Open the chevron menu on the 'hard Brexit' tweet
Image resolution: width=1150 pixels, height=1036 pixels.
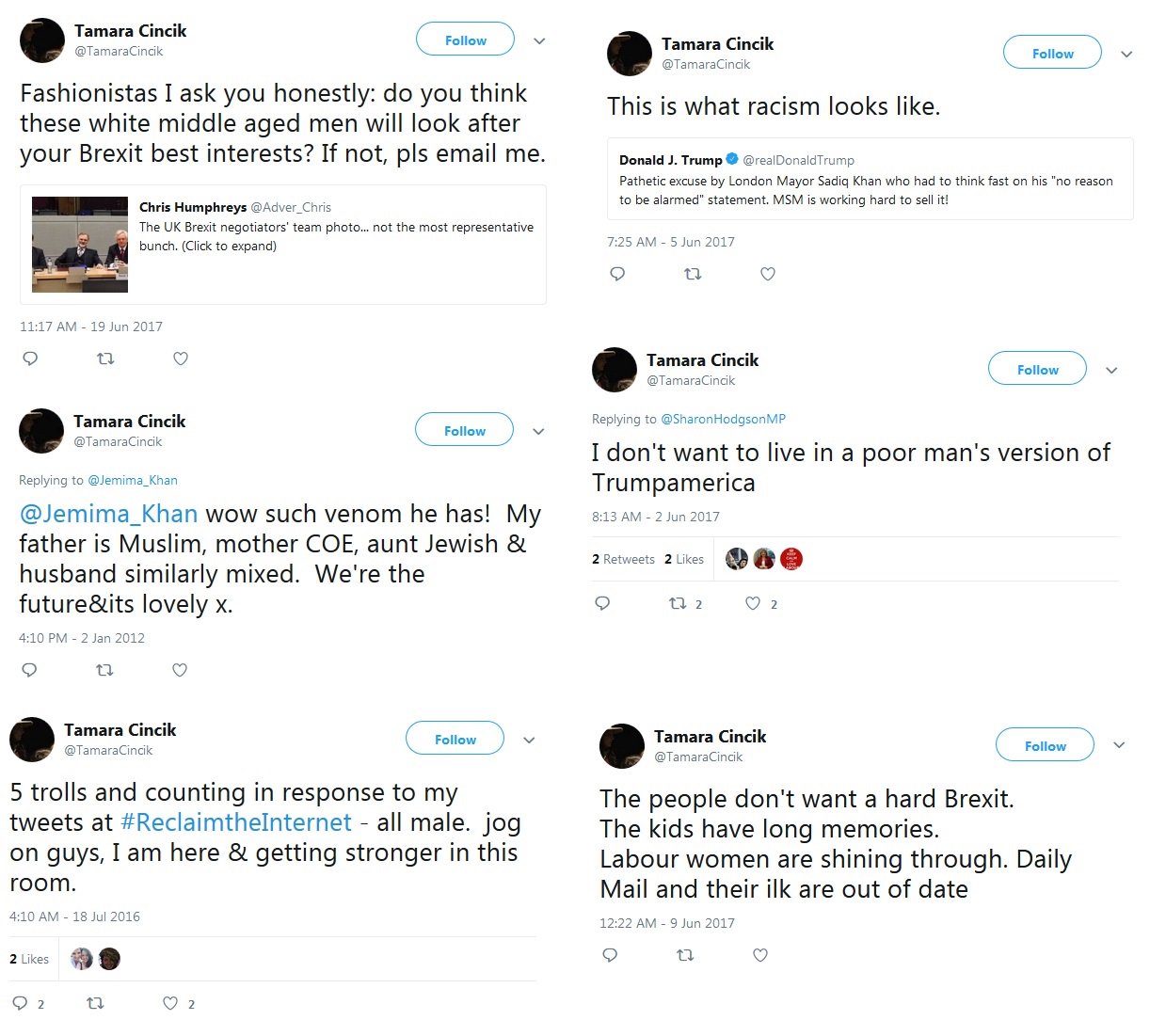tap(1119, 745)
